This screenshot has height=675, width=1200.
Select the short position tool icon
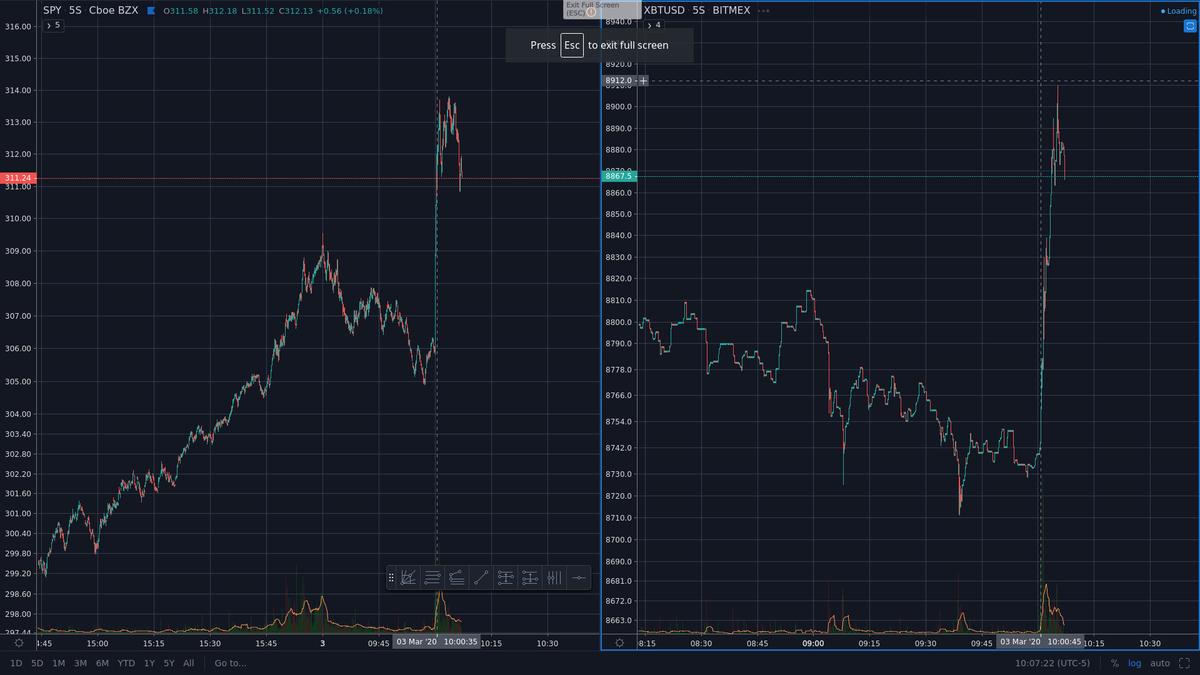click(x=530, y=577)
